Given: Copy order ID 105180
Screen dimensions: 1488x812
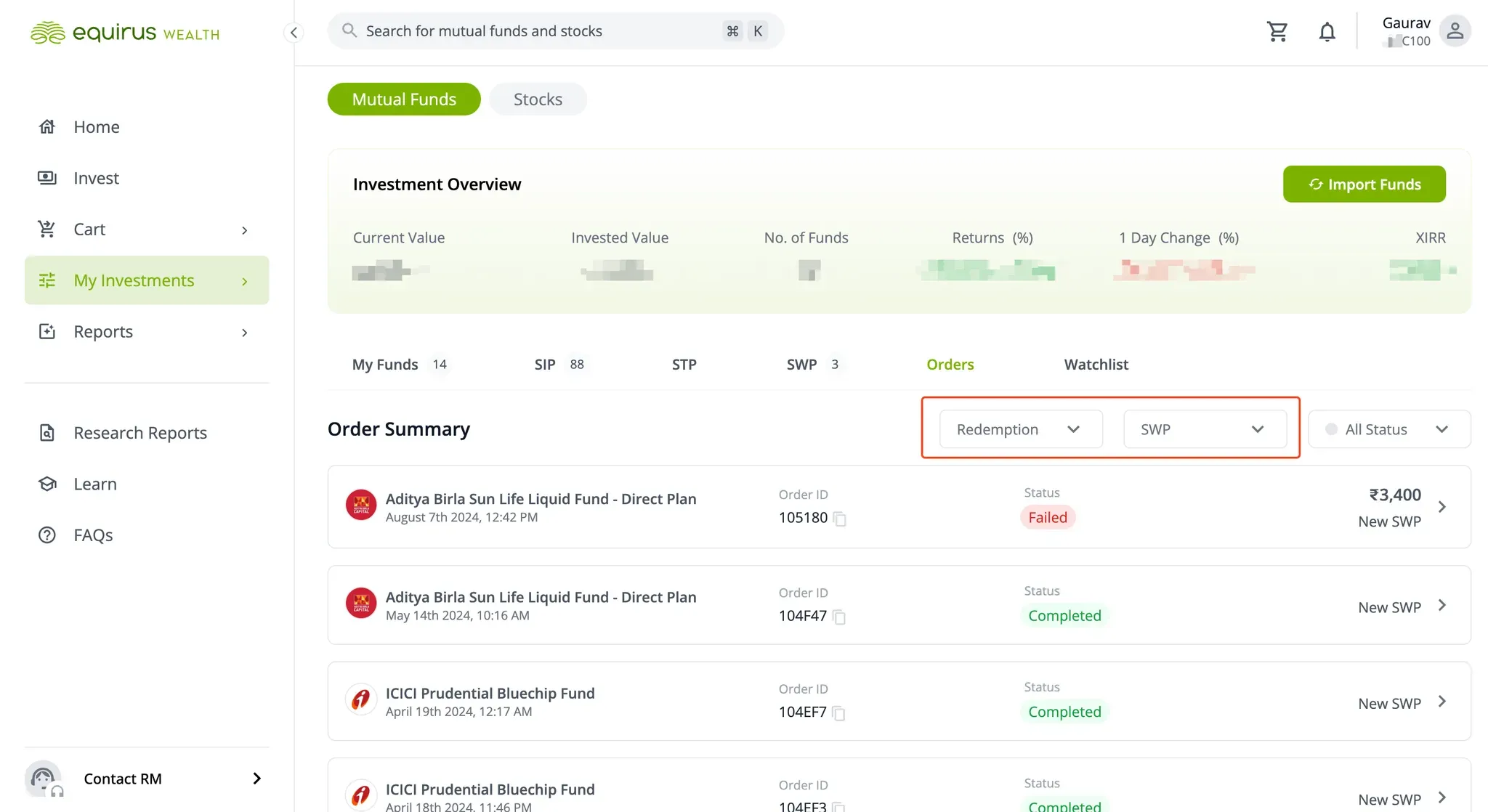Looking at the screenshot, I should pos(840,519).
